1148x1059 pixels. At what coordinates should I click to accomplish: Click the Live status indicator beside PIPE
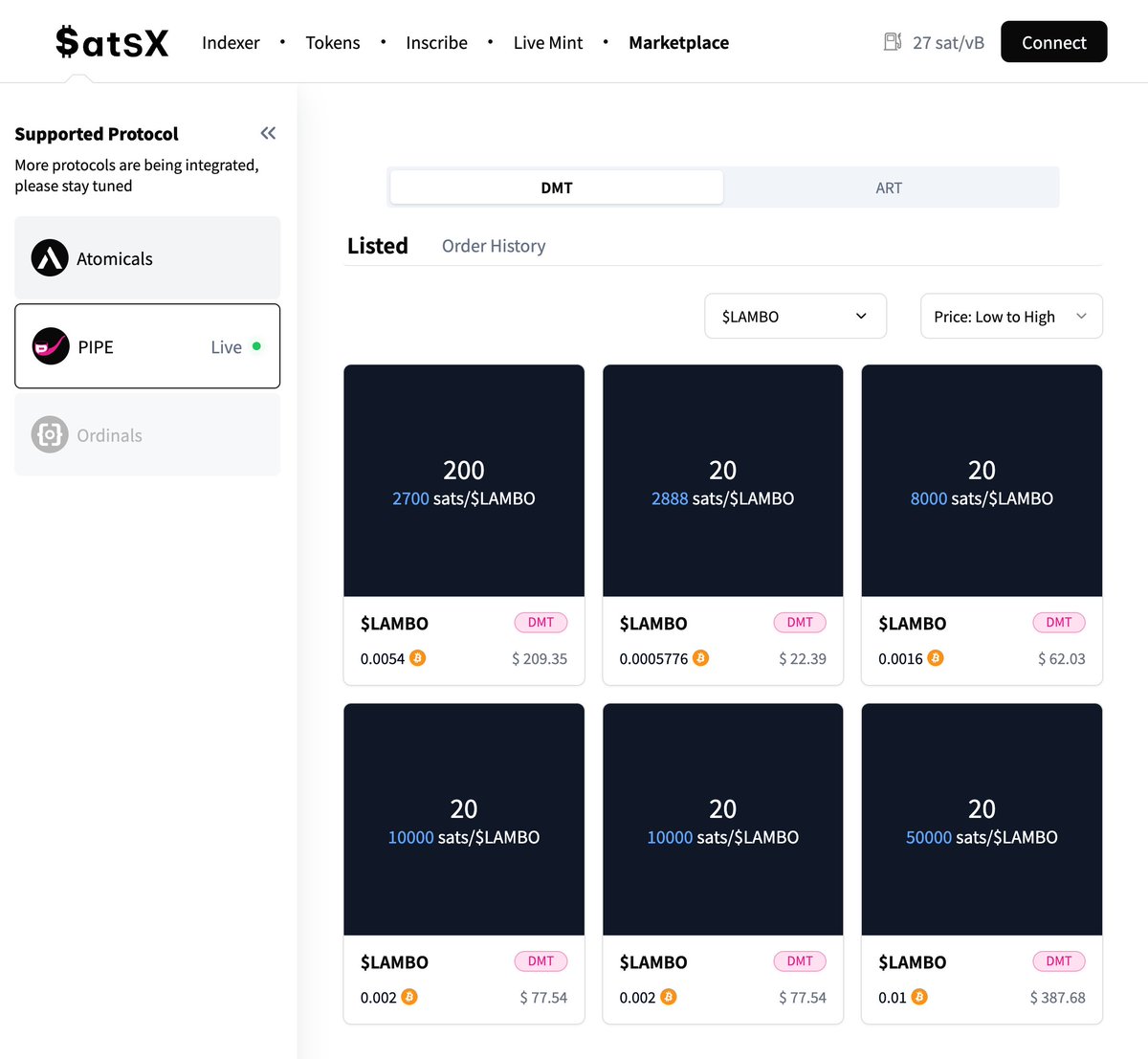coord(255,347)
